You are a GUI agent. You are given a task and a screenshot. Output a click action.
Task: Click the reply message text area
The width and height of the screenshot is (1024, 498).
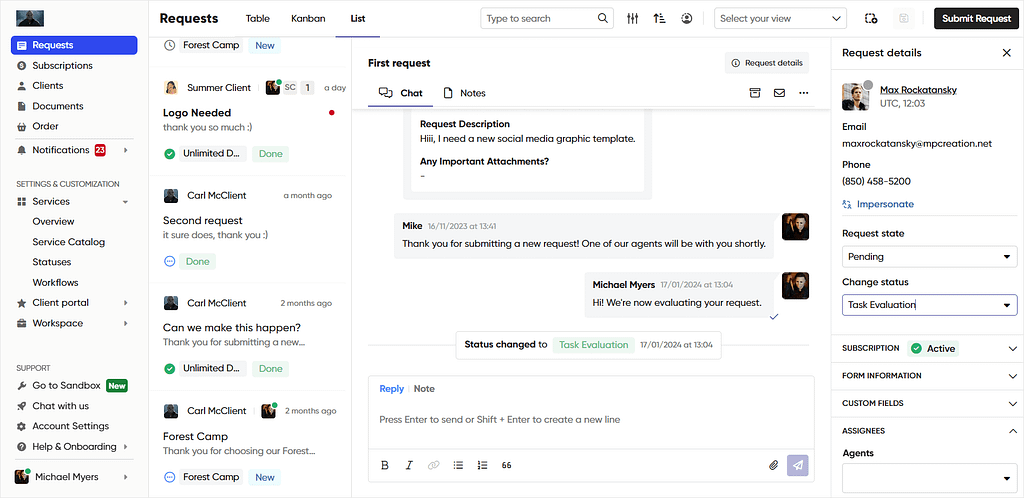point(591,420)
